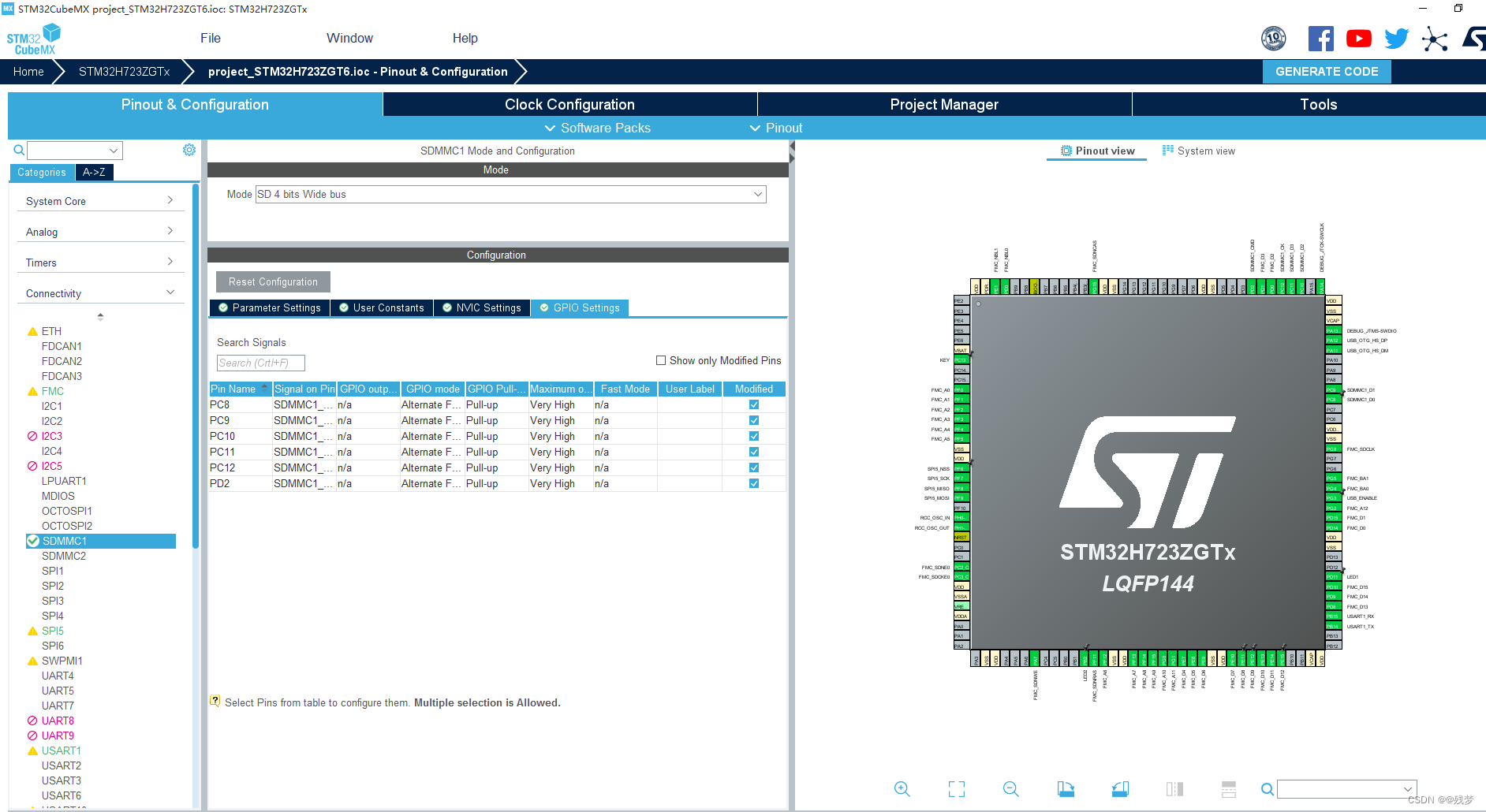Expand the System Core category
1486x812 pixels.
100,201
